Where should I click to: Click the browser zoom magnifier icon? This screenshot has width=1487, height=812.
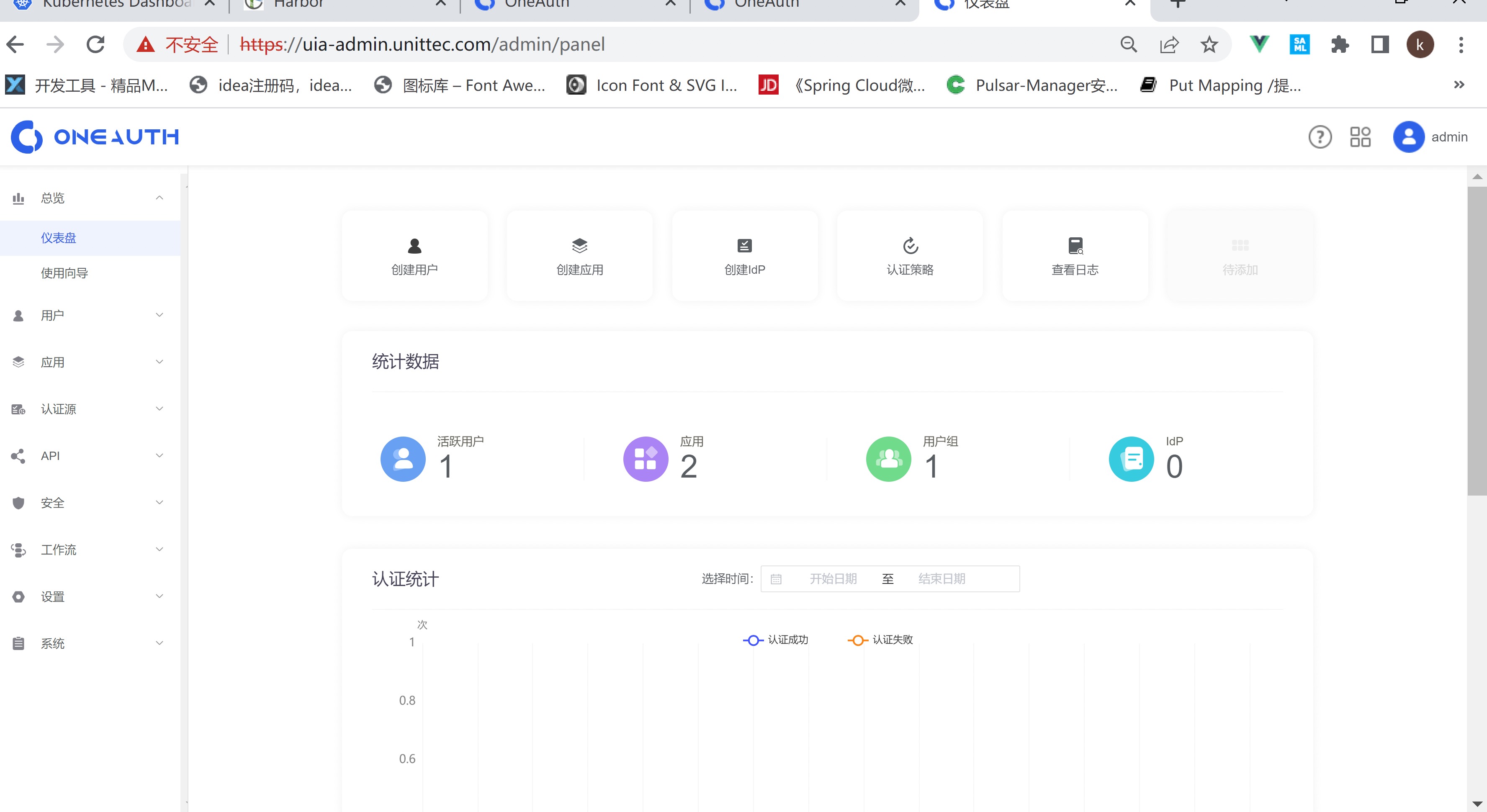[1129, 44]
